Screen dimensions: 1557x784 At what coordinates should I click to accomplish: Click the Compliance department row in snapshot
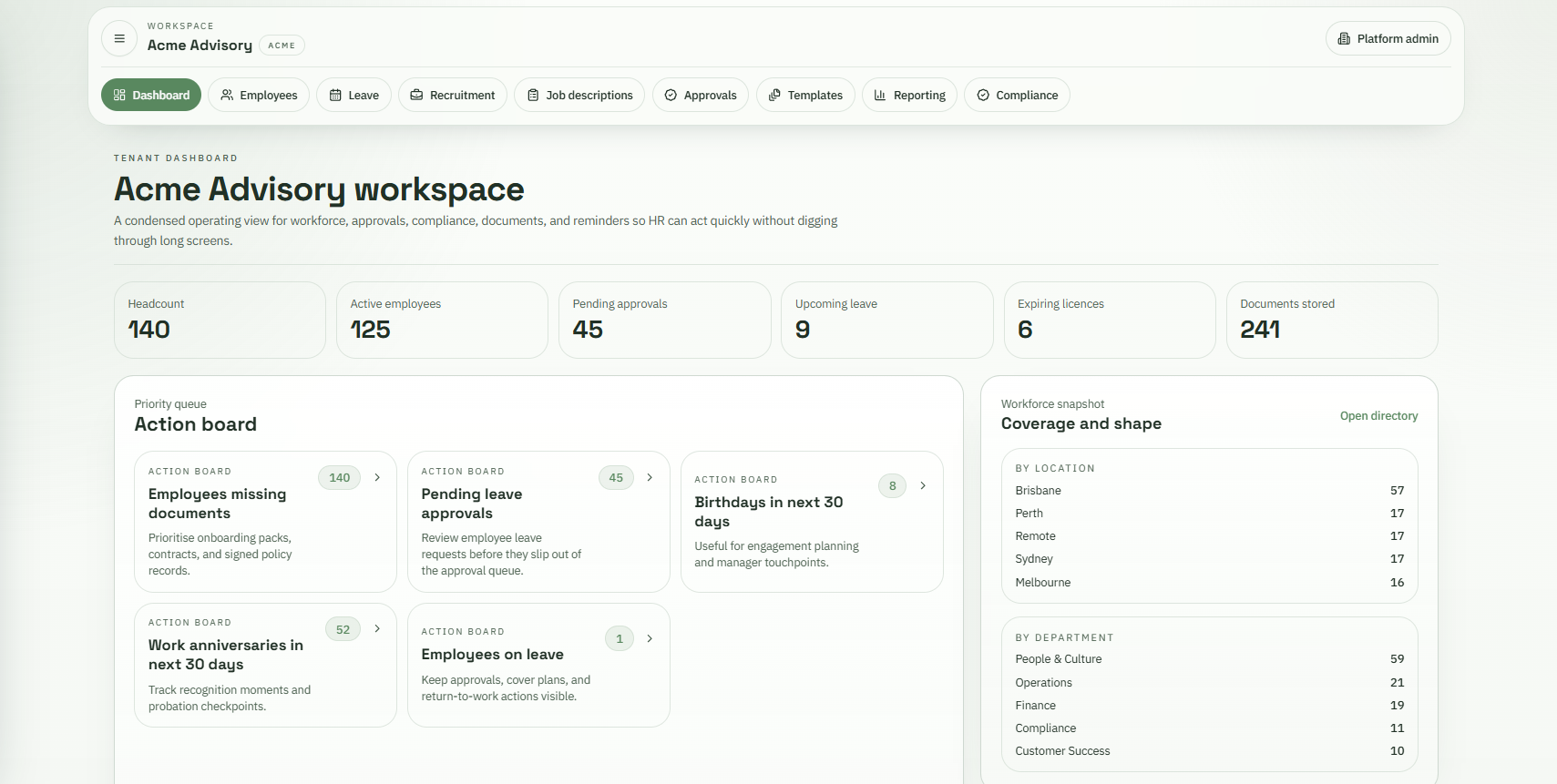click(1209, 728)
